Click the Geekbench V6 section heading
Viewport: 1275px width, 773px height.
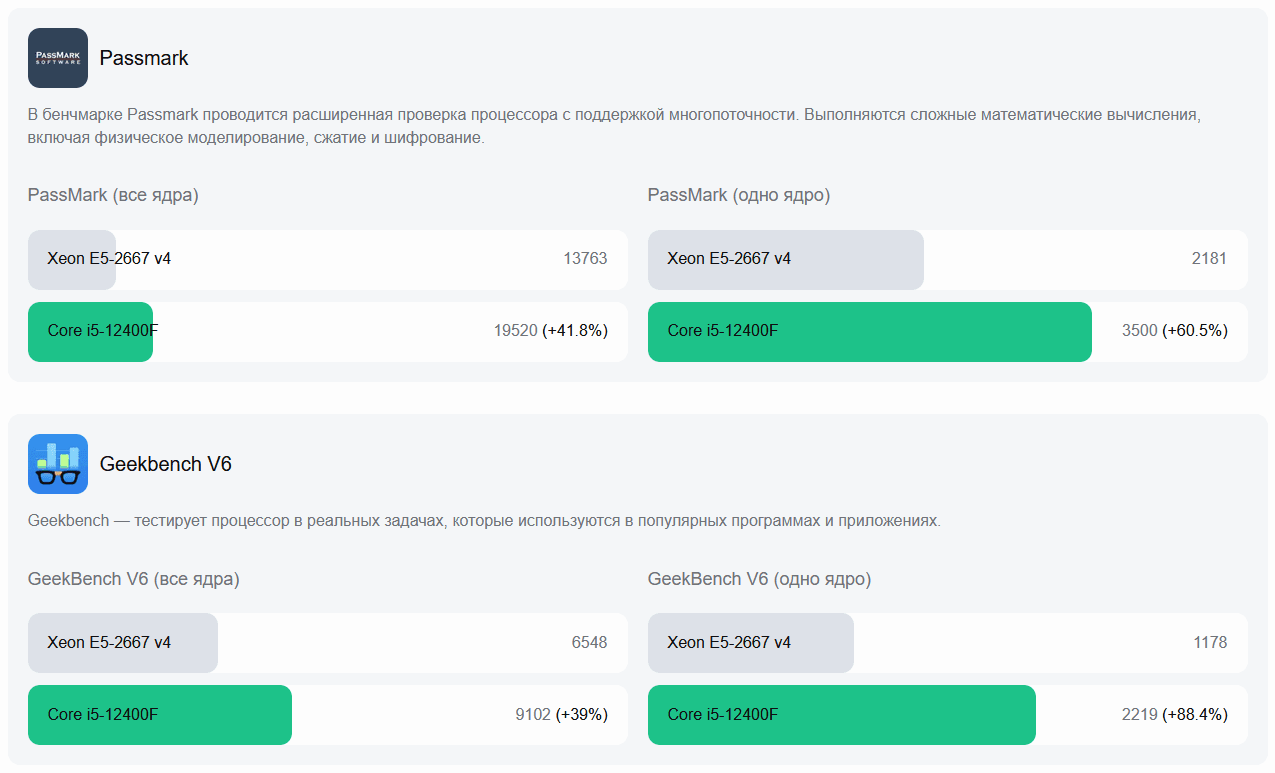(x=166, y=464)
